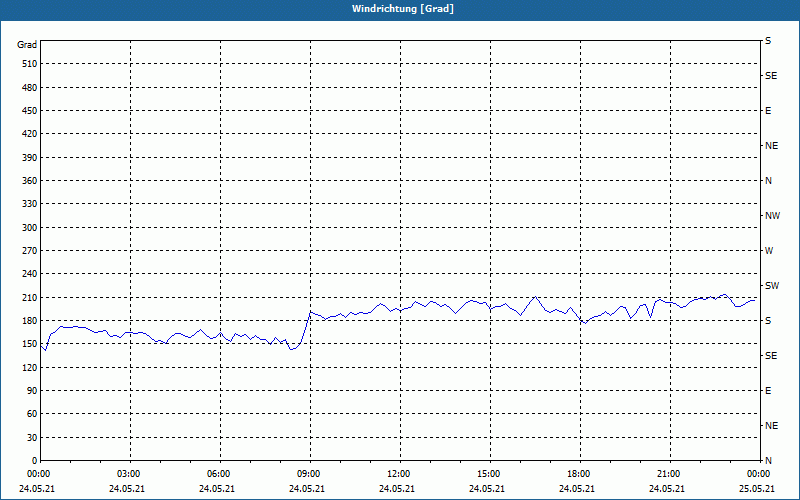Select the 120 y-axis tick label

point(30,367)
